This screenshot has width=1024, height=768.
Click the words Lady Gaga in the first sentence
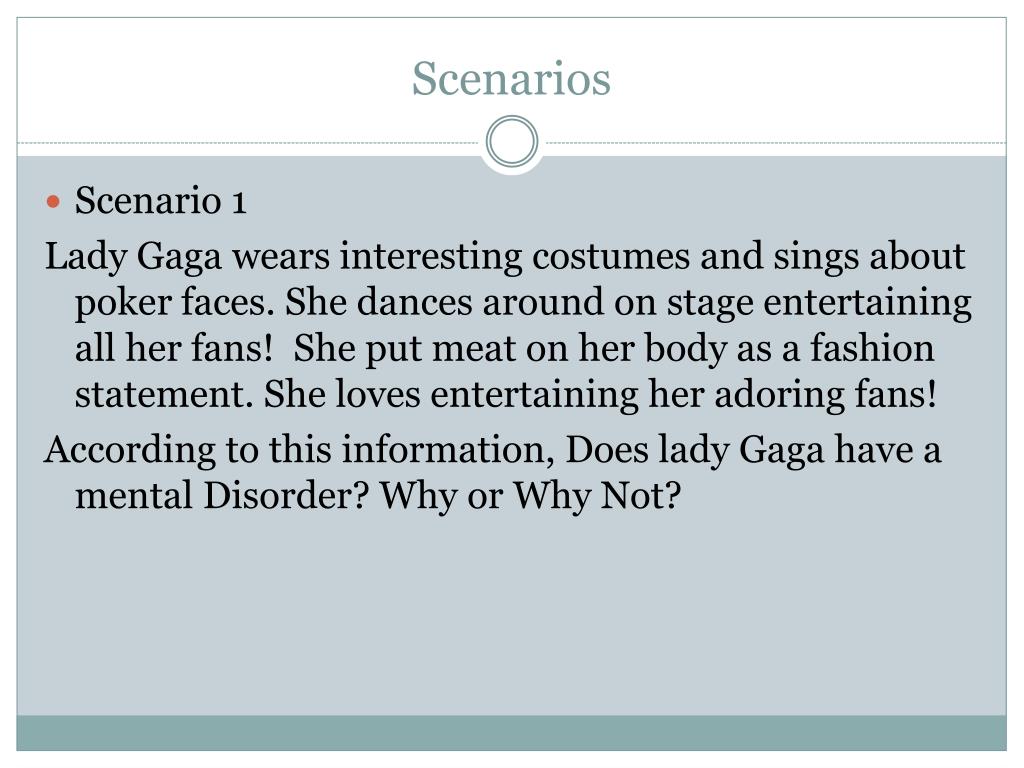click(133, 256)
